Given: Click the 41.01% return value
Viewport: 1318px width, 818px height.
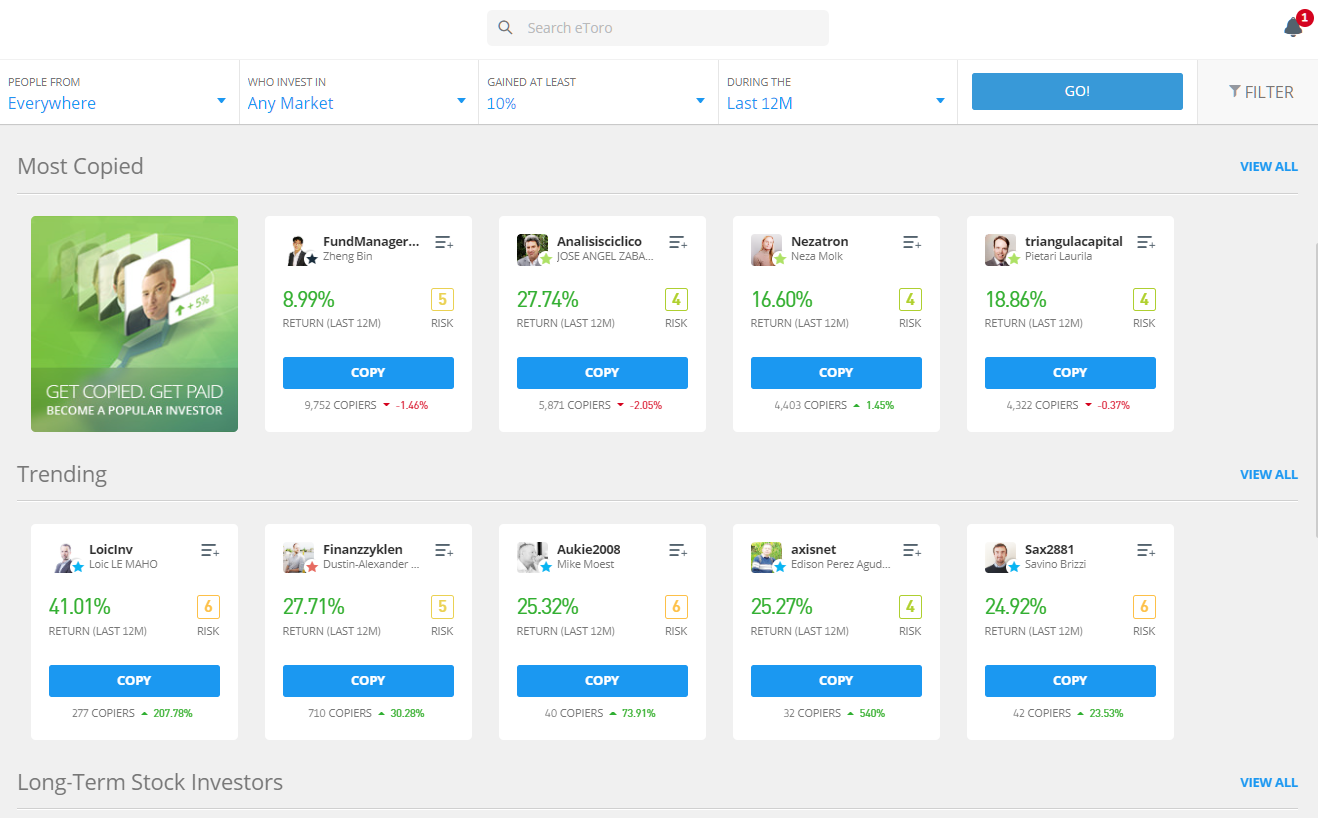Looking at the screenshot, I should coord(80,607).
